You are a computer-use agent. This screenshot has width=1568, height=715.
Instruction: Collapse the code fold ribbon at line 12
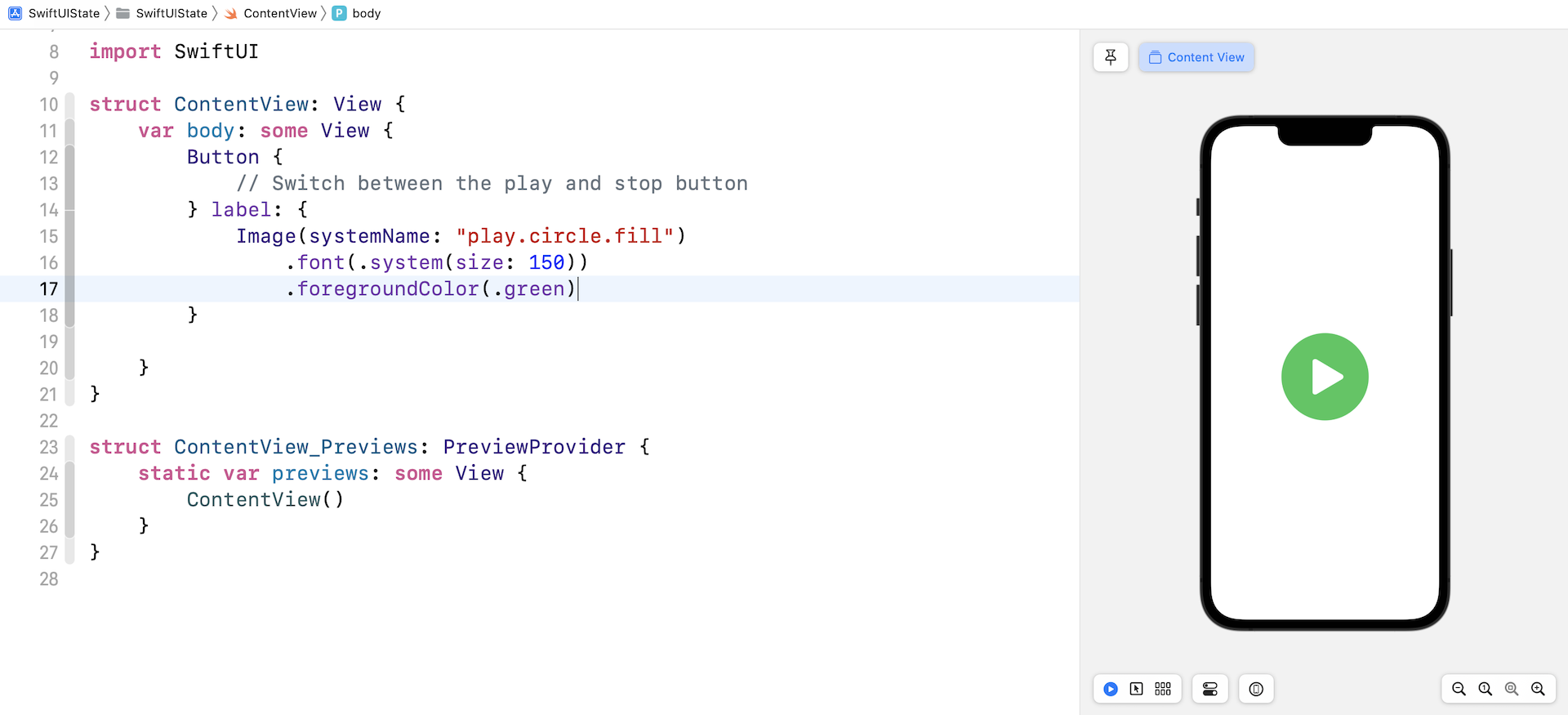click(70, 157)
